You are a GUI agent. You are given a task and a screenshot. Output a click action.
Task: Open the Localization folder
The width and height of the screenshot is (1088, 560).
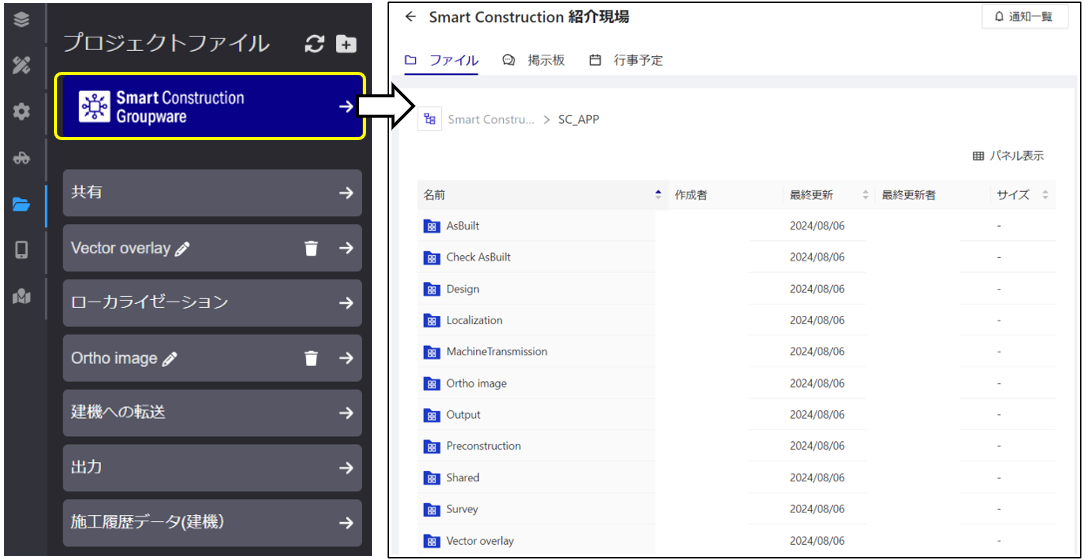click(x=475, y=320)
